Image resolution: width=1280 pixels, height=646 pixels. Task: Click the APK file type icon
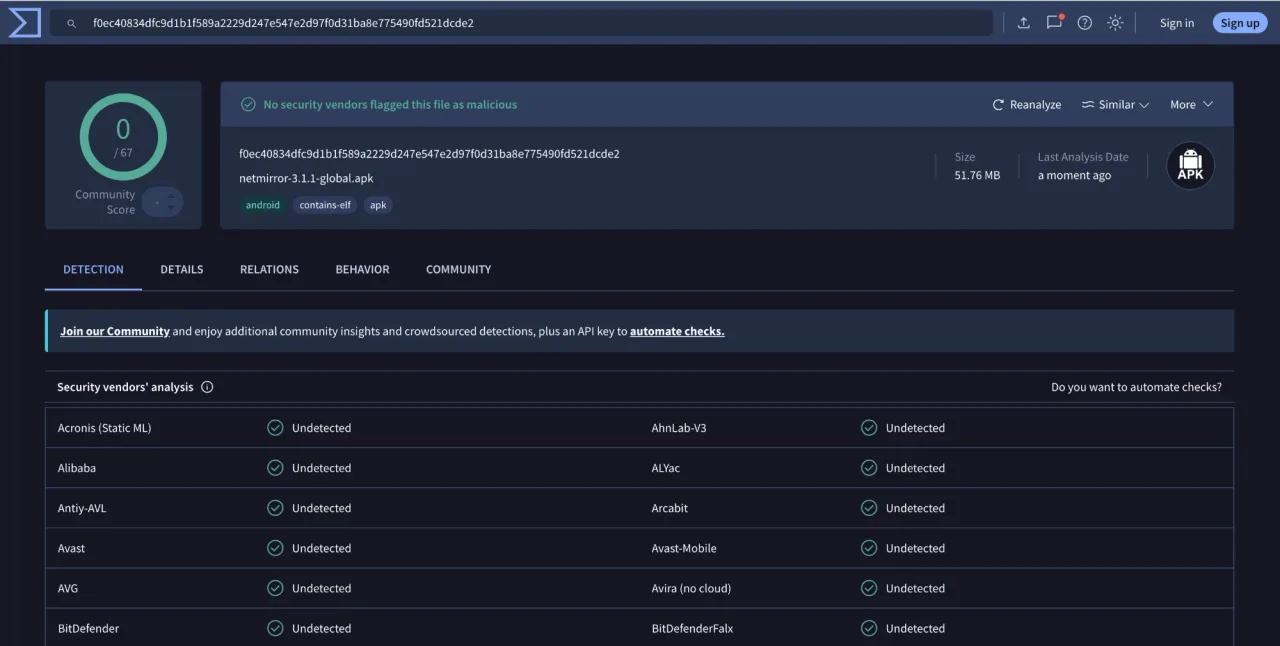pyautogui.click(x=1190, y=166)
